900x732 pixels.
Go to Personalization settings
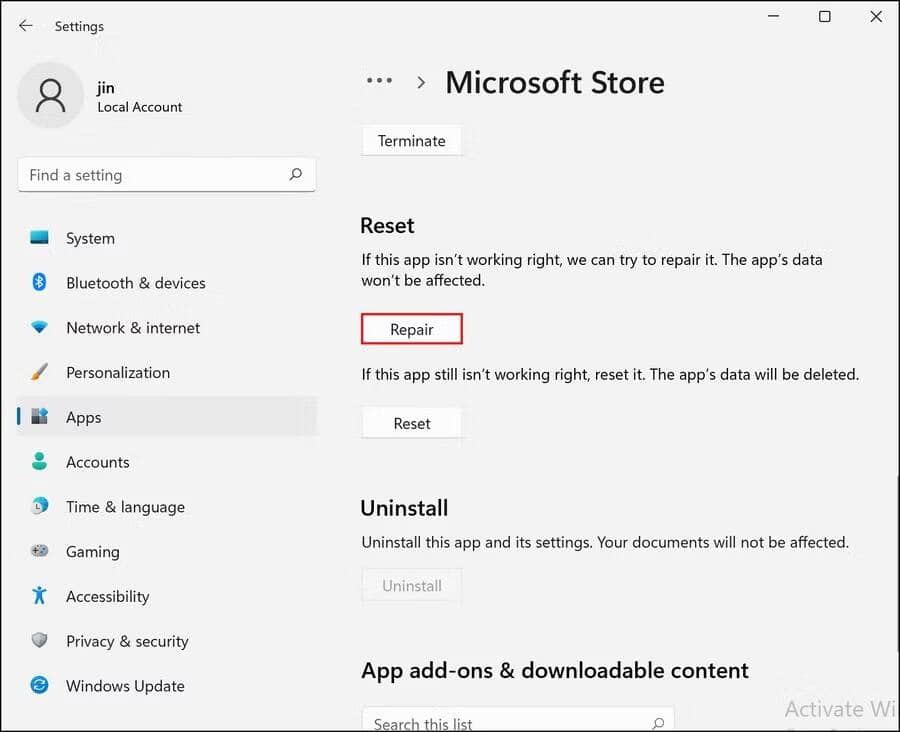(x=166, y=372)
